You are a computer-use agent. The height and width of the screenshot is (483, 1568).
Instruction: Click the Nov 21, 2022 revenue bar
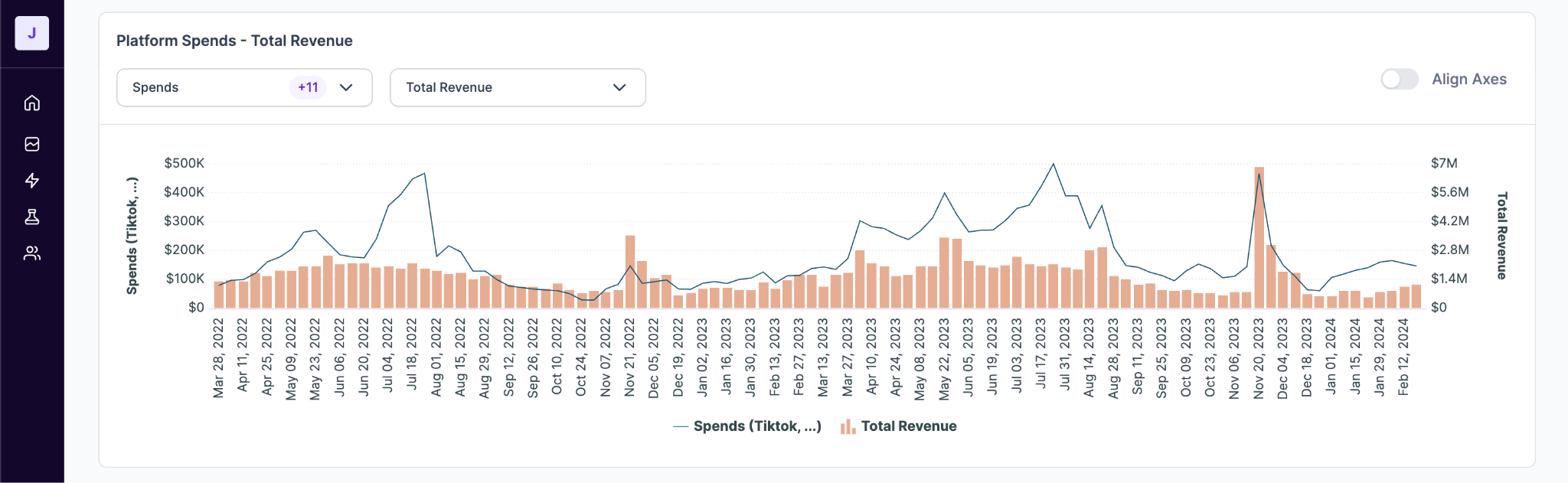630,272
